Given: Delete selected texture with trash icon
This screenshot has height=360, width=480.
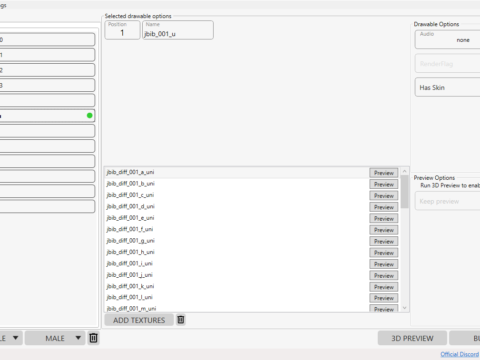Looking at the screenshot, I should pos(181,320).
